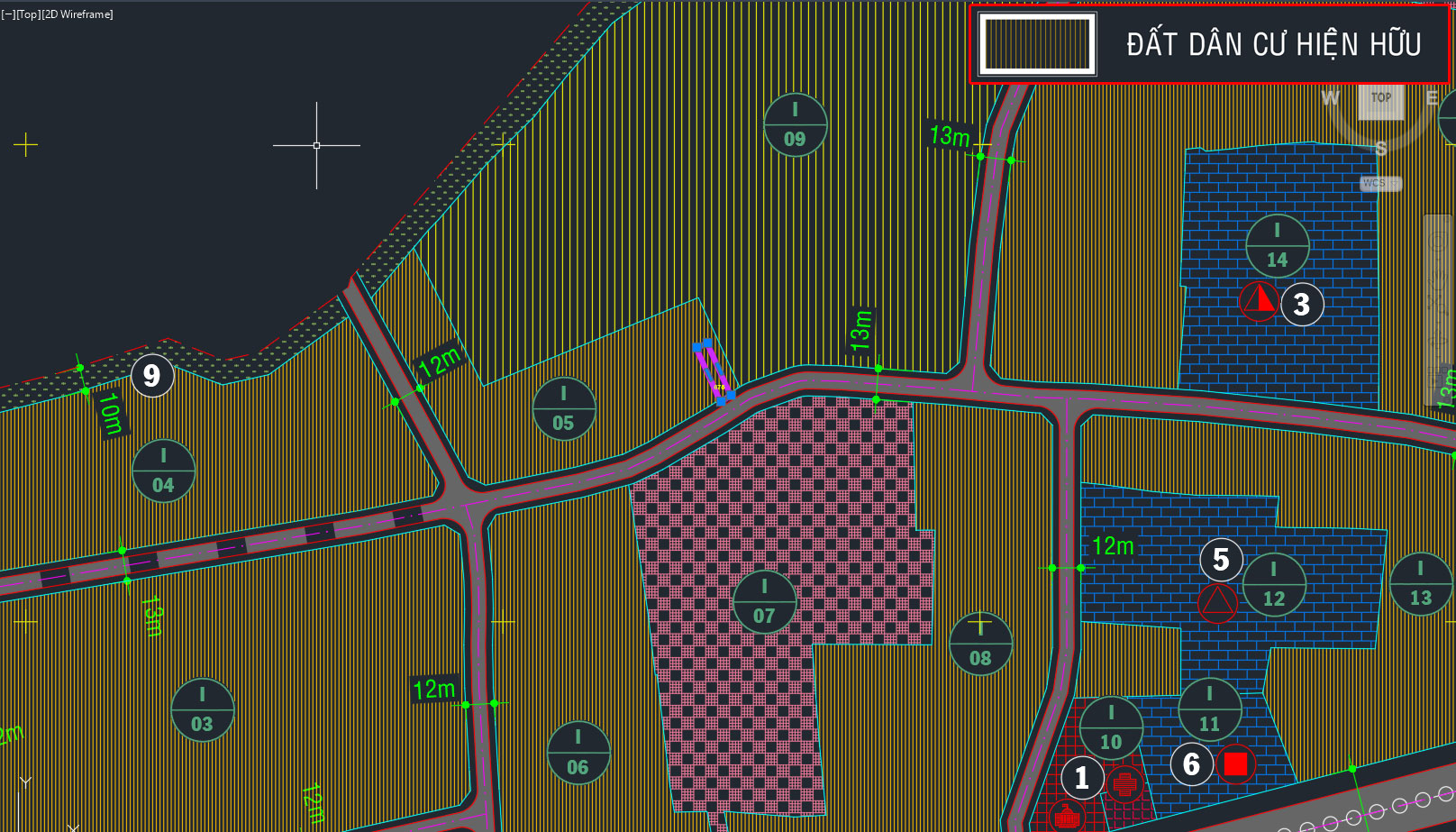Select the red square symbol beside 6
This screenshot has height=832, width=1456.
point(1235,764)
